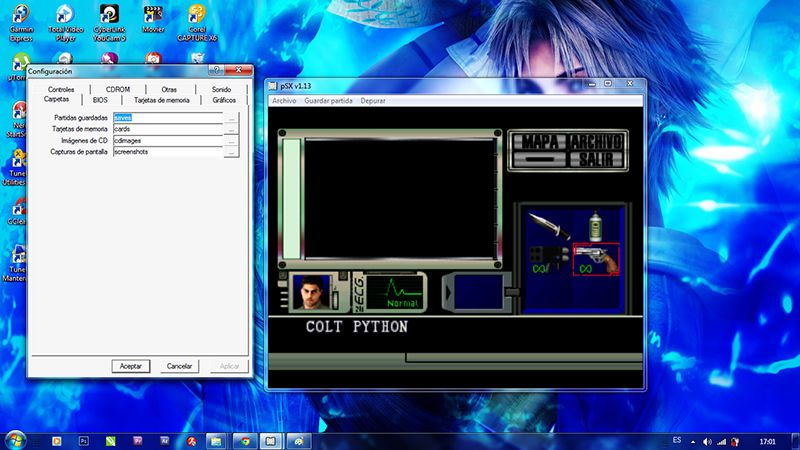Launch CyberLink YouCam 5 shortcut

coord(109,23)
